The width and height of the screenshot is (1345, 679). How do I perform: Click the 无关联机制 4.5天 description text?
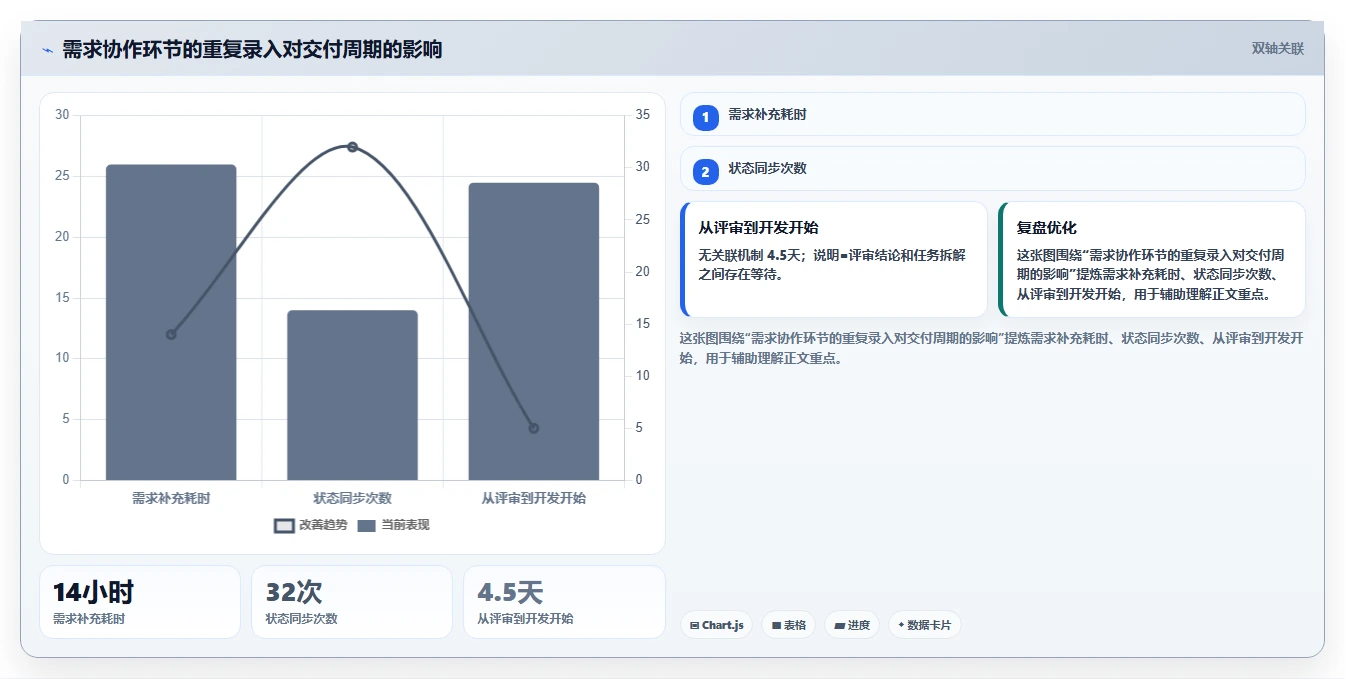(832, 265)
